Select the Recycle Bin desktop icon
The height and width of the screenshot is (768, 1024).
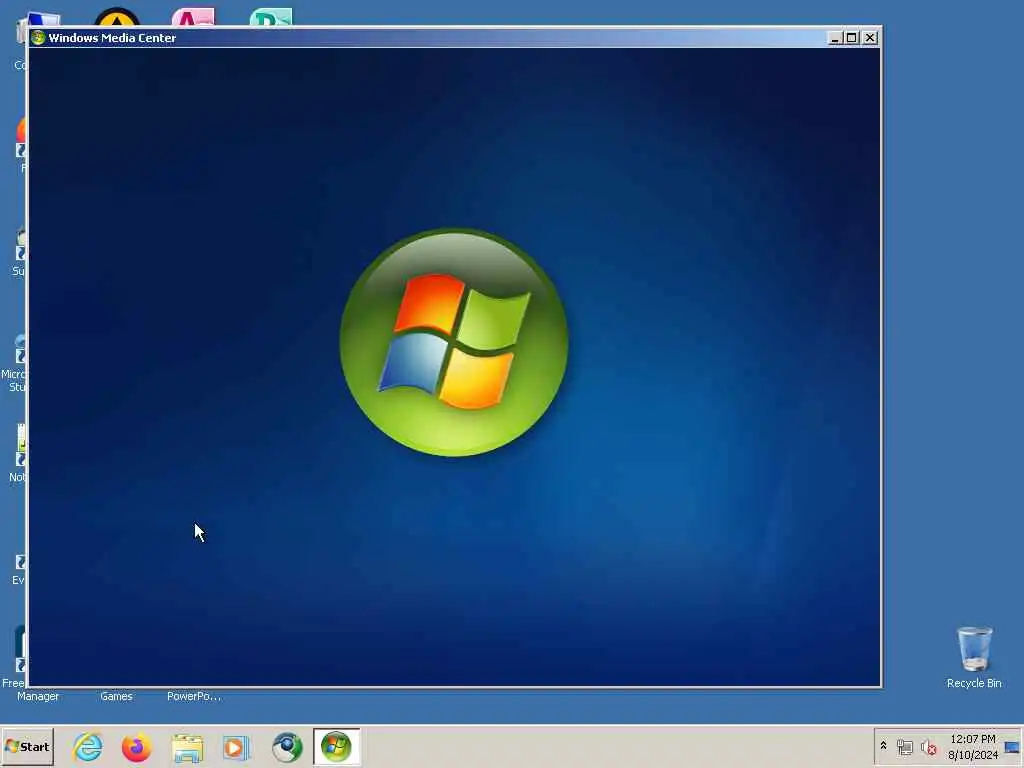click(974, 657)
